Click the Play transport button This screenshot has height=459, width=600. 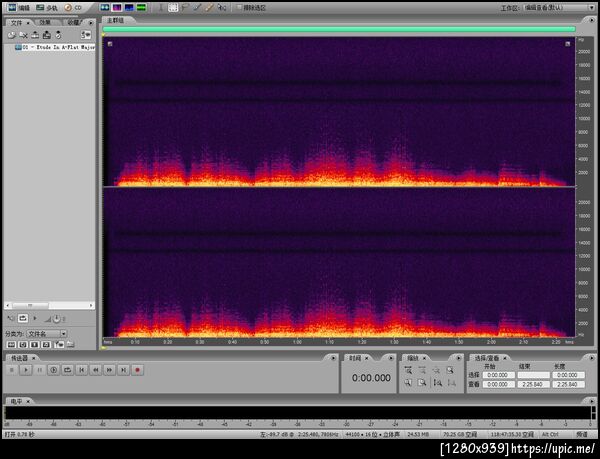[26, 370]
